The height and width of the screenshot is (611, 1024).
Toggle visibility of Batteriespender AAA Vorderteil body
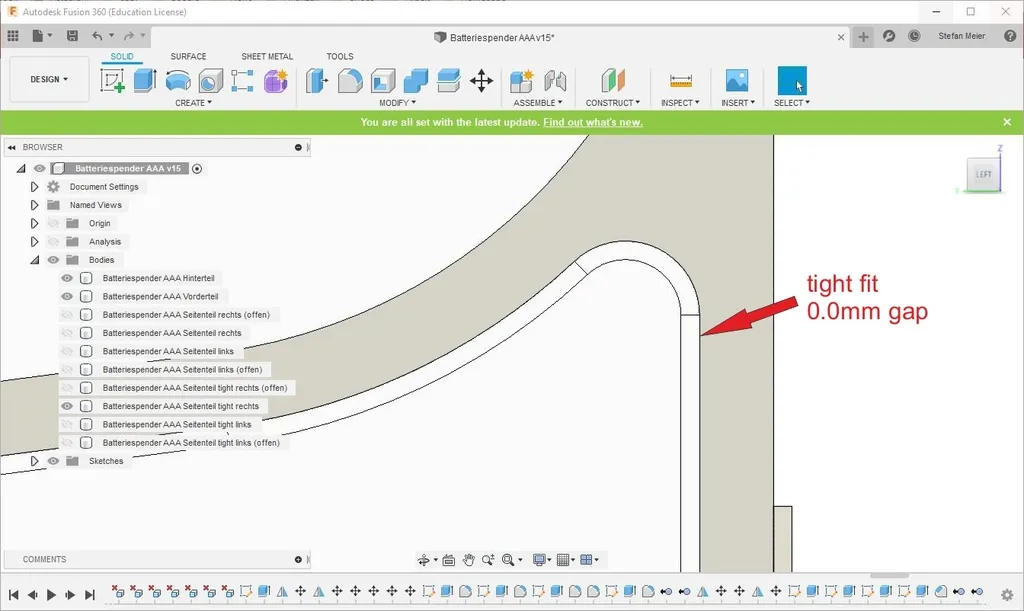pos(67,296)
